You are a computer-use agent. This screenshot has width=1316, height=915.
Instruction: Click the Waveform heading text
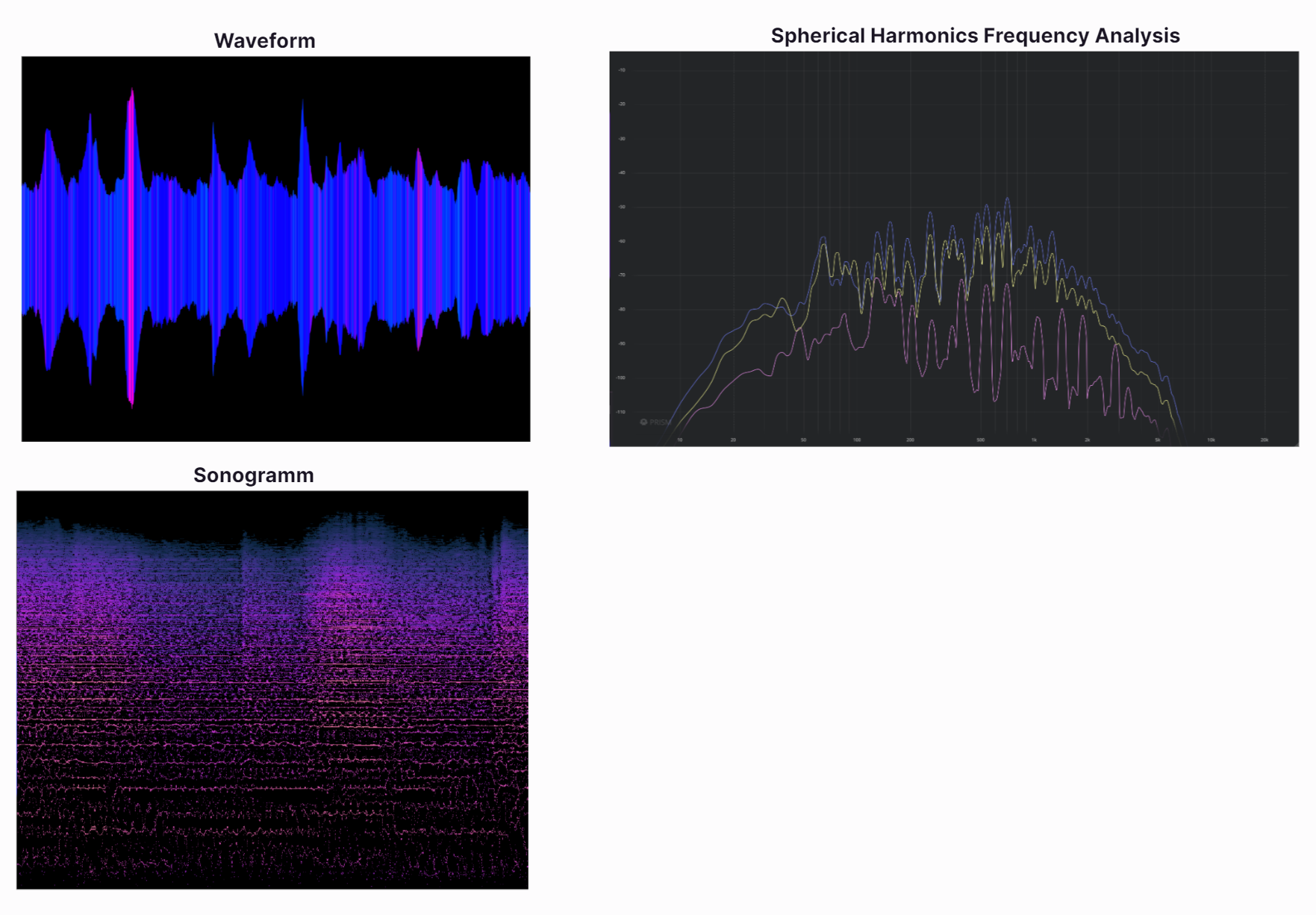pyautogui.click(x=264, y=41)
